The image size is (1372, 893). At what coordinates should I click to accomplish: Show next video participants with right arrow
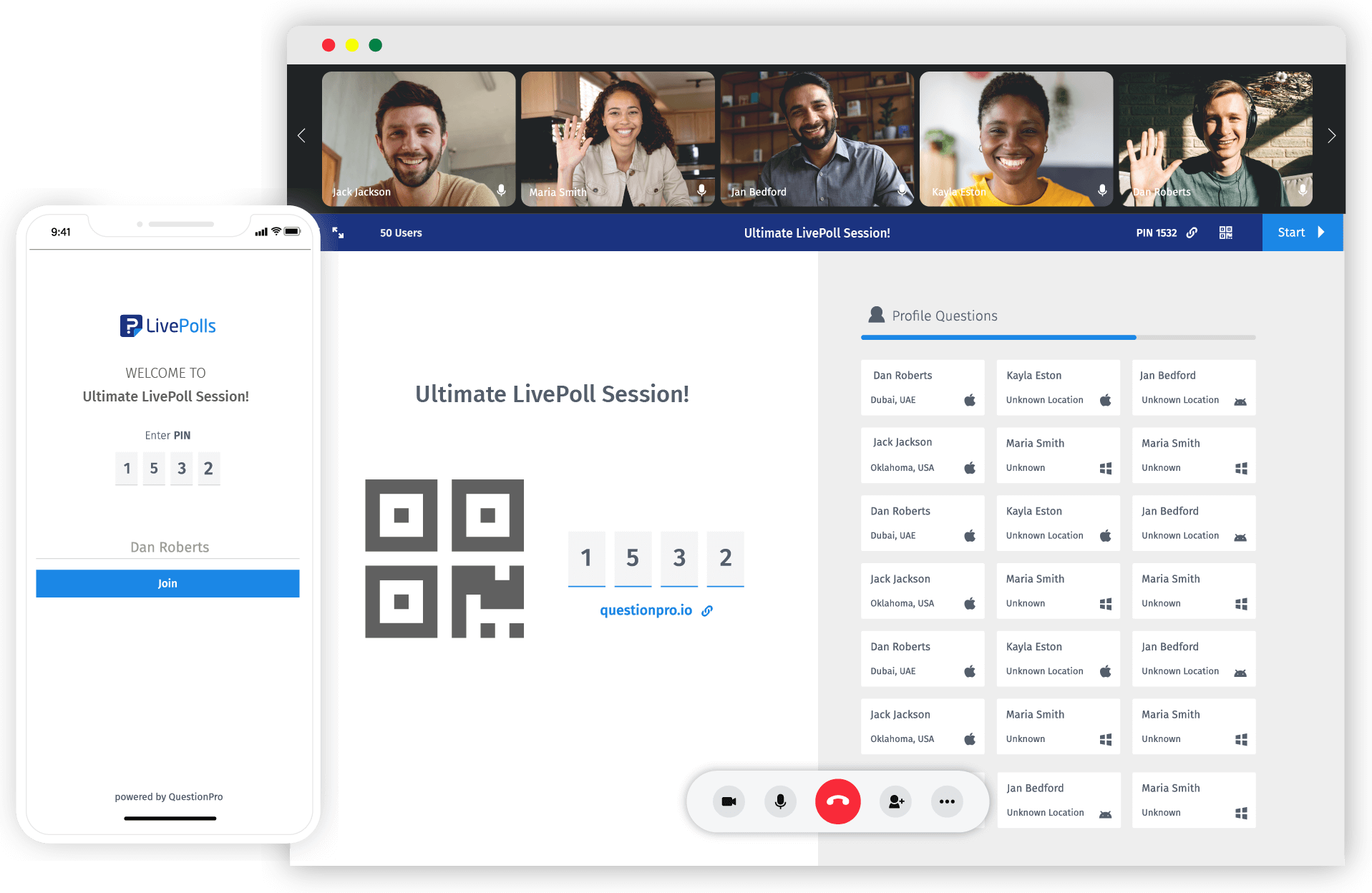pyautogui.click(x=1331, y=135)
